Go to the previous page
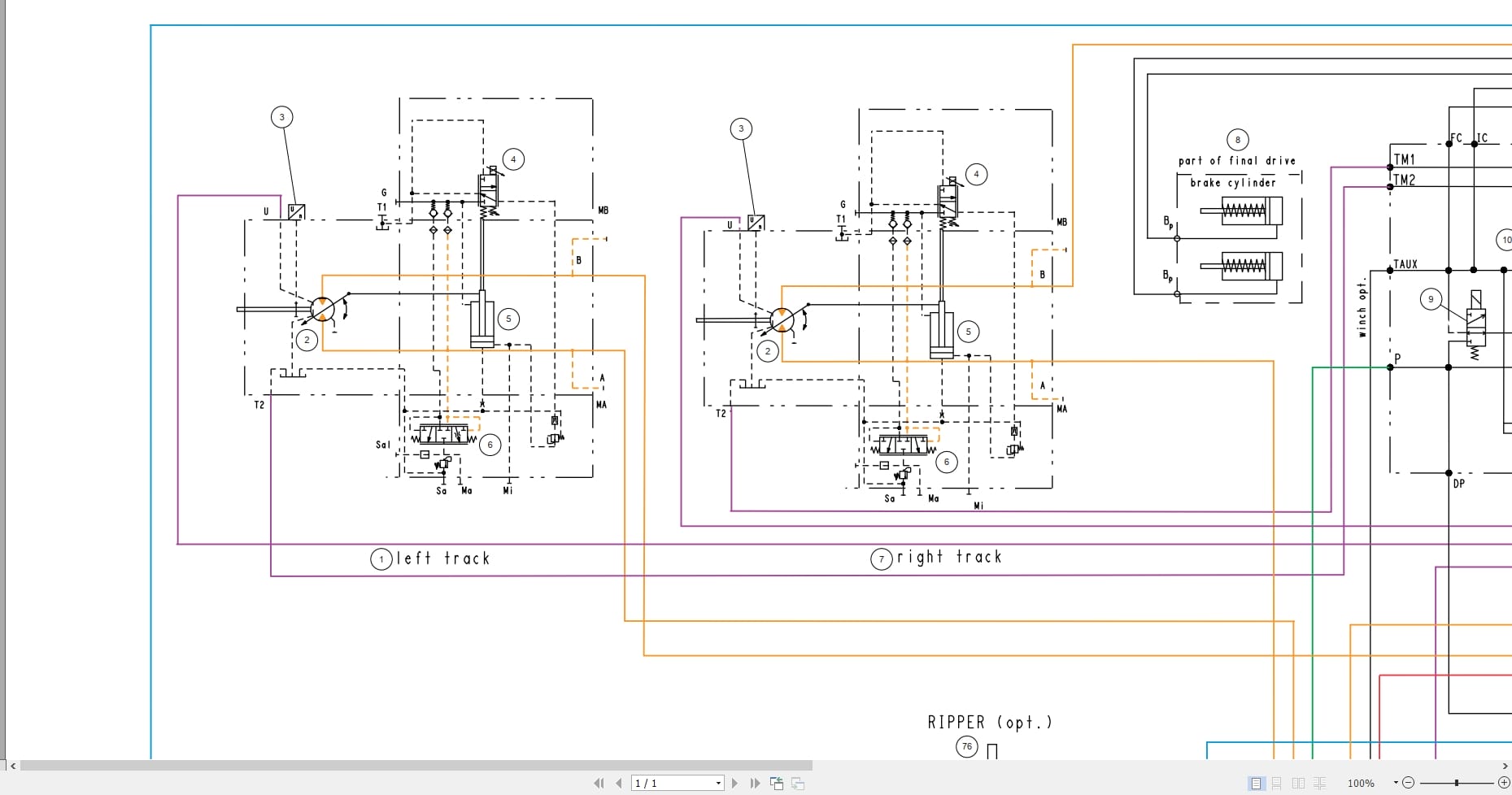The width and height of the screenshot is (1512, 795). 618,783
